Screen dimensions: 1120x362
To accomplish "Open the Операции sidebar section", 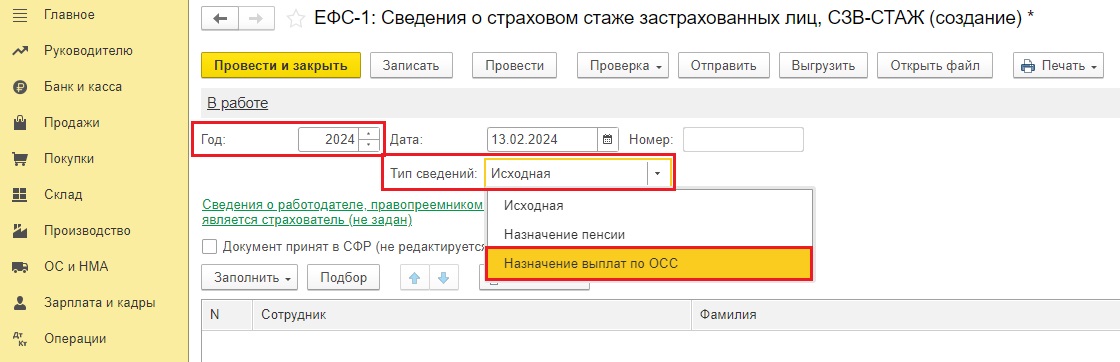I will click(75, 338).
